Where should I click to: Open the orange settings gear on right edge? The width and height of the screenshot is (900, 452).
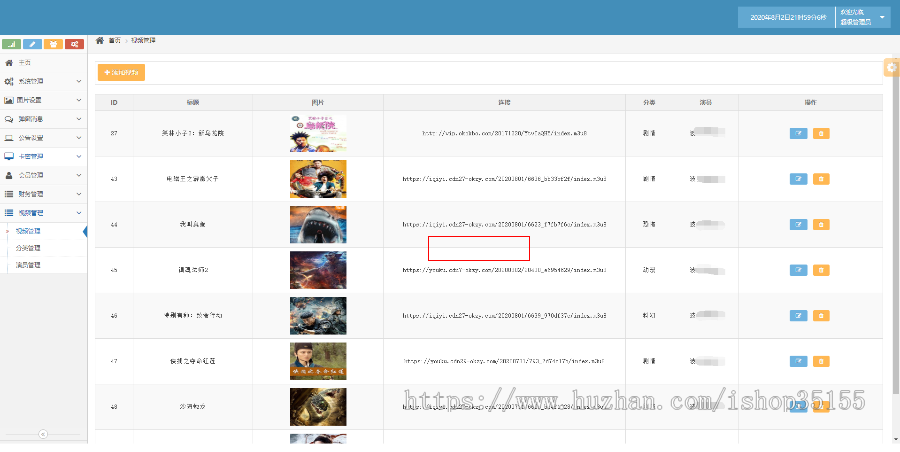coord(891,67)
